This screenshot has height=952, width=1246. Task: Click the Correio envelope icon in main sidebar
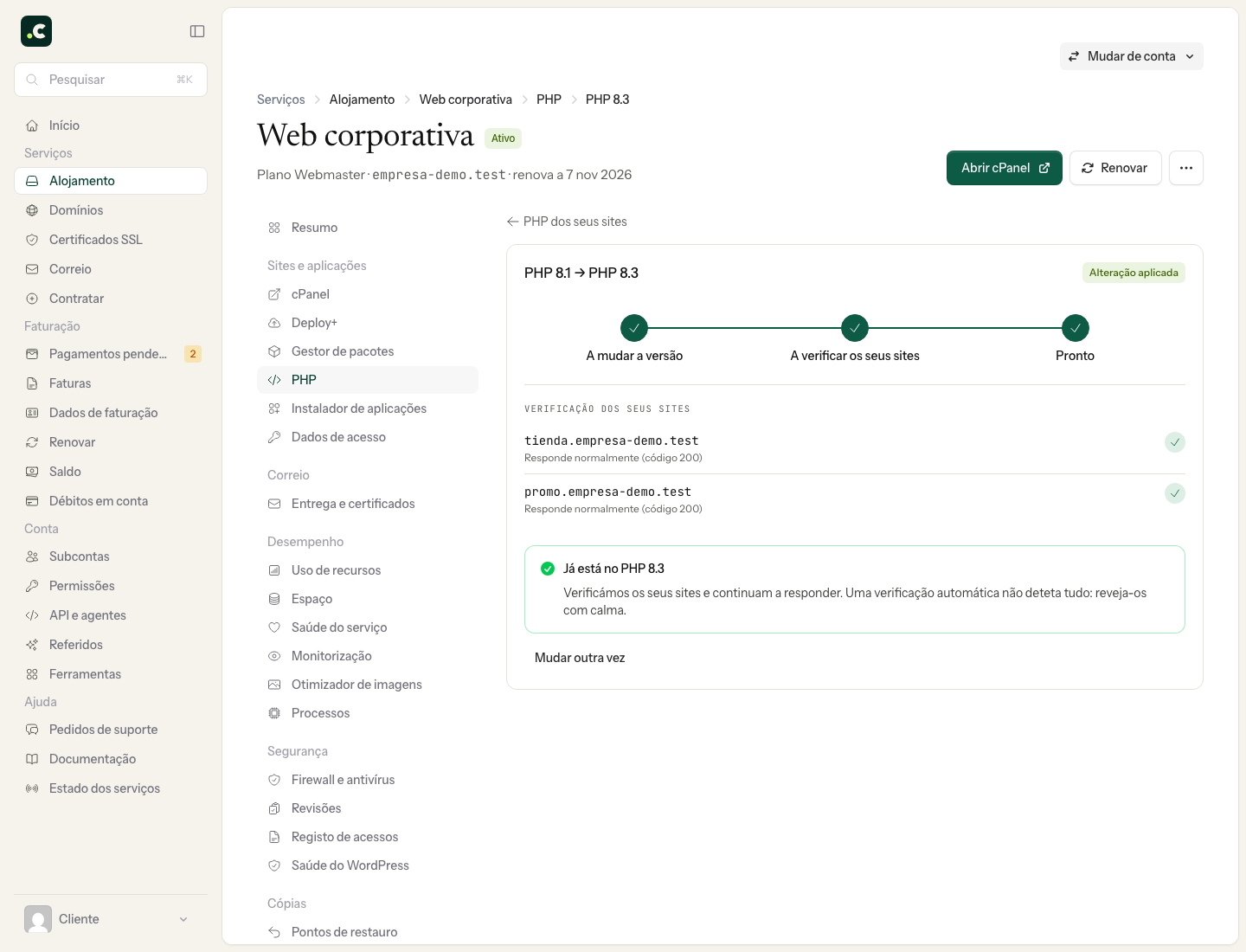32,269
